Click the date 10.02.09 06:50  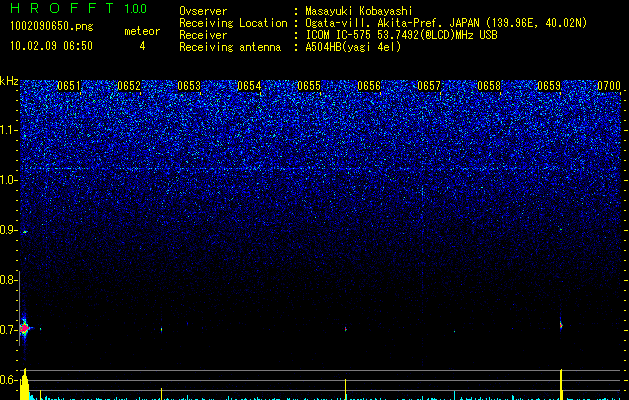(51, 46)
